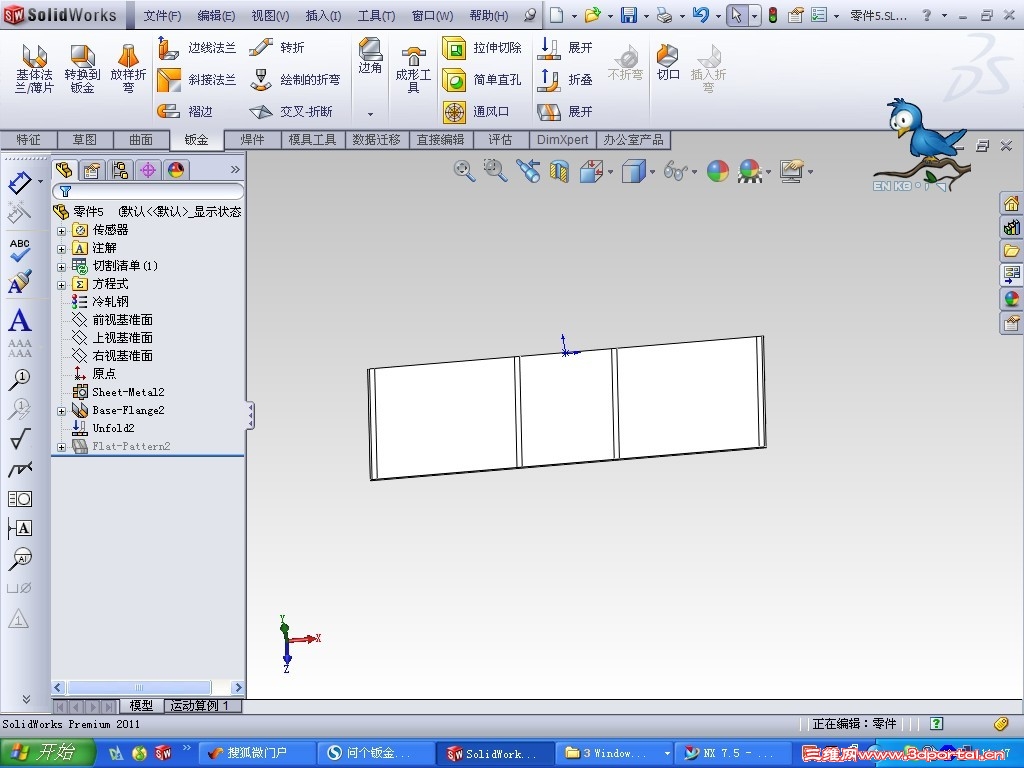Select the Edge Flange tool (边线法兰)
1024x768 pixels.
click(197, 48)
